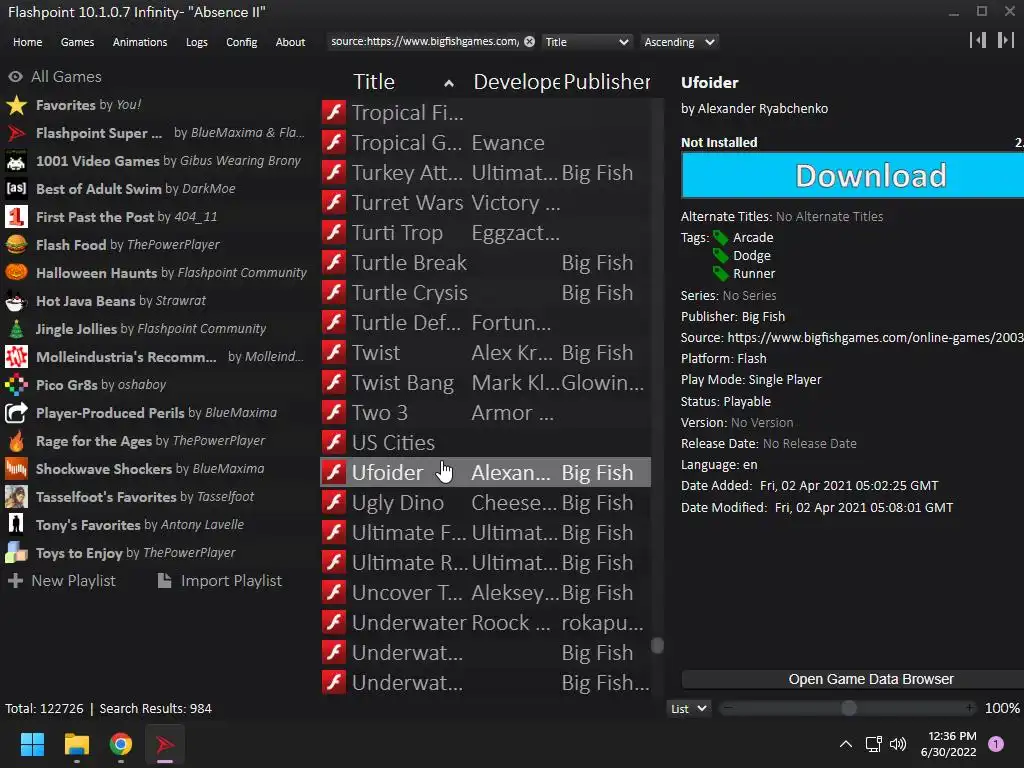
Task: Select Player-Produced Perils share icon
Action: [x=16, y=413]
